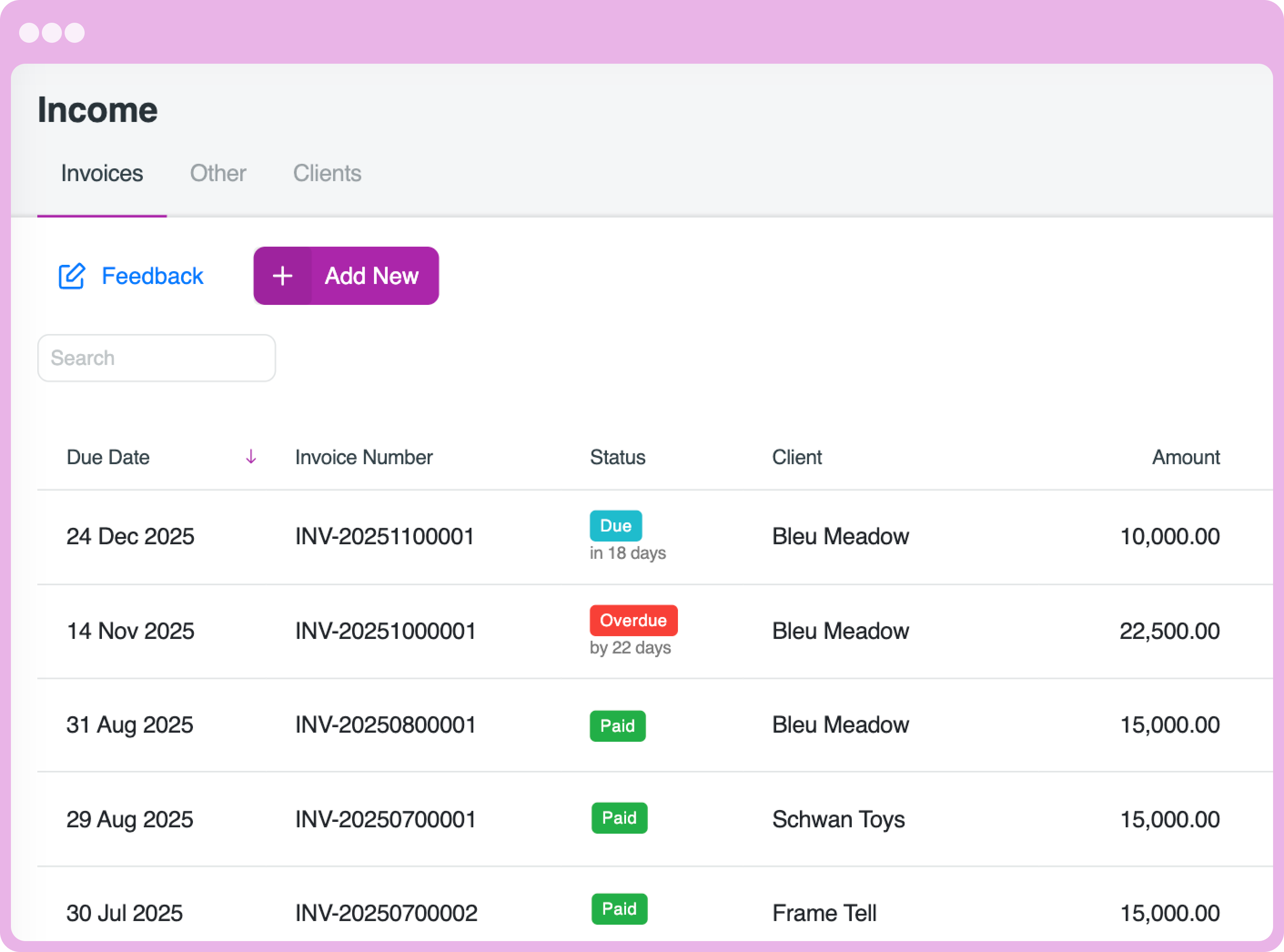This screenshot has height=952, width=1284.
Task: Click the Feedback pencil icon
Action: tap(71, 276)
